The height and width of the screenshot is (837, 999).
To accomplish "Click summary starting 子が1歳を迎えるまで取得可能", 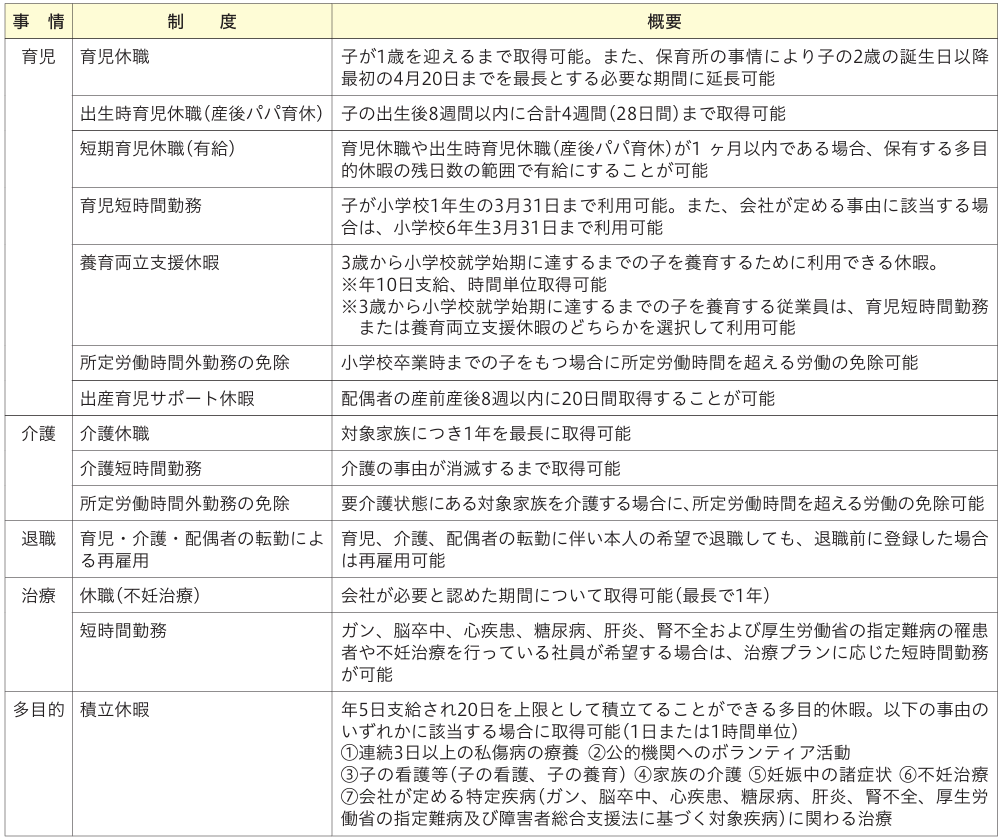I will click(x=665, y=68).
